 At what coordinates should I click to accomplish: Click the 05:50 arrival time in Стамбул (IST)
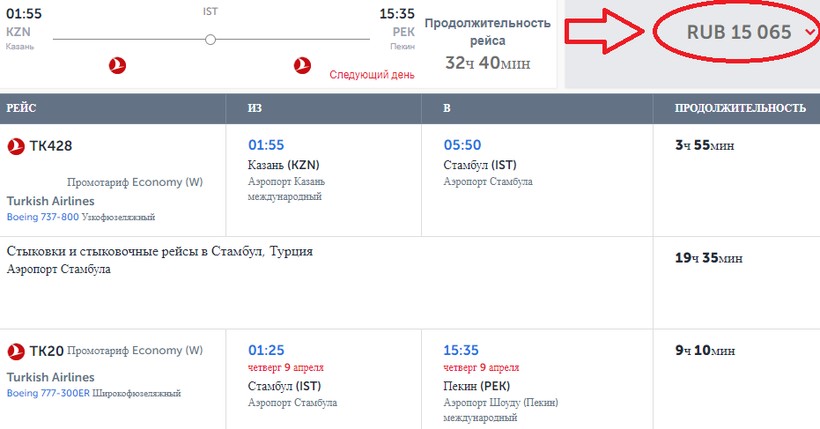coord(462,145)
